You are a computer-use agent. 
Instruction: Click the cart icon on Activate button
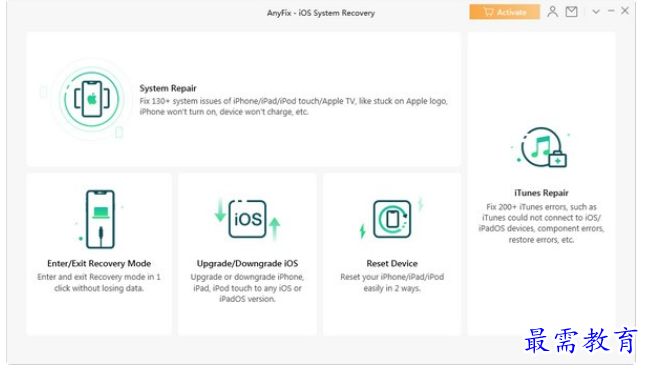click(489, 12)
